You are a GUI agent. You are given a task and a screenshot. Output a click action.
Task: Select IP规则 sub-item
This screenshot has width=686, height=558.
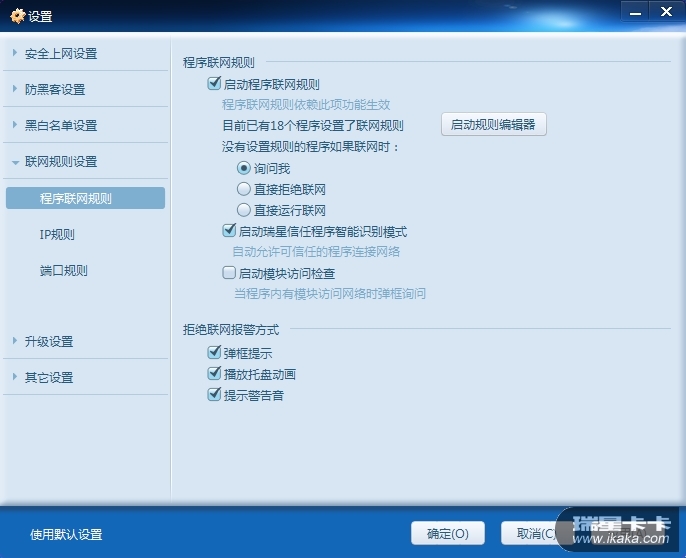coord(57,235)
